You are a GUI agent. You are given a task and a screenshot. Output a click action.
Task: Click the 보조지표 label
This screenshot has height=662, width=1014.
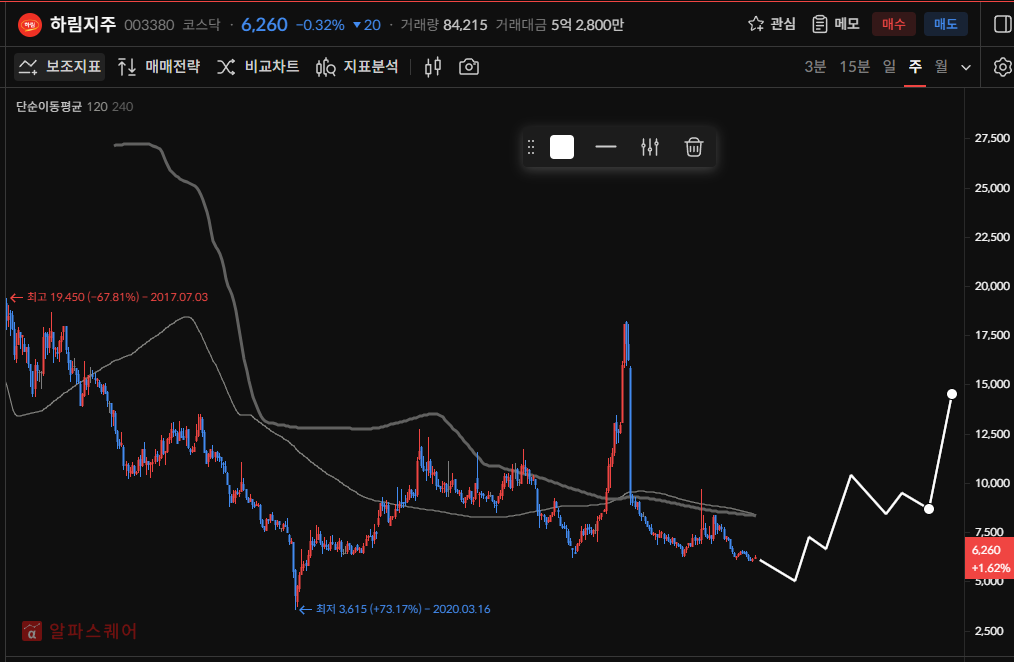(x=73, y=67)
